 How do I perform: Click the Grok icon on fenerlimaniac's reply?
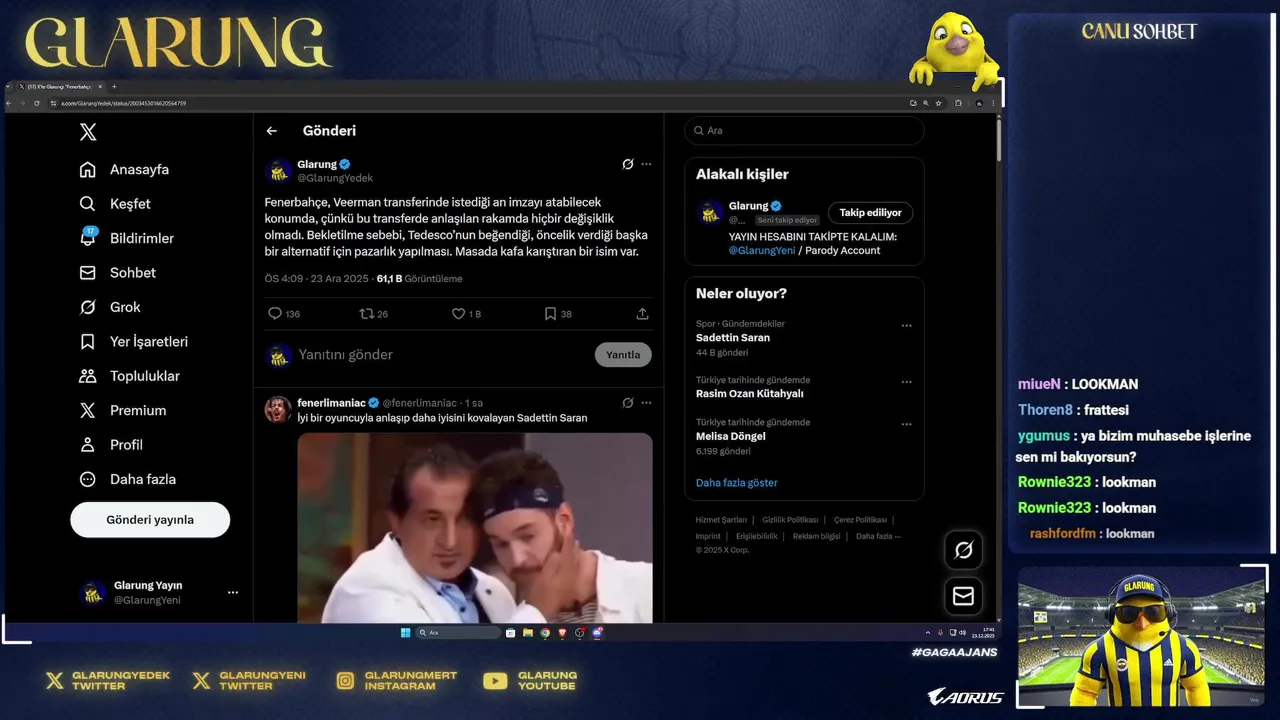coord(628,403)
